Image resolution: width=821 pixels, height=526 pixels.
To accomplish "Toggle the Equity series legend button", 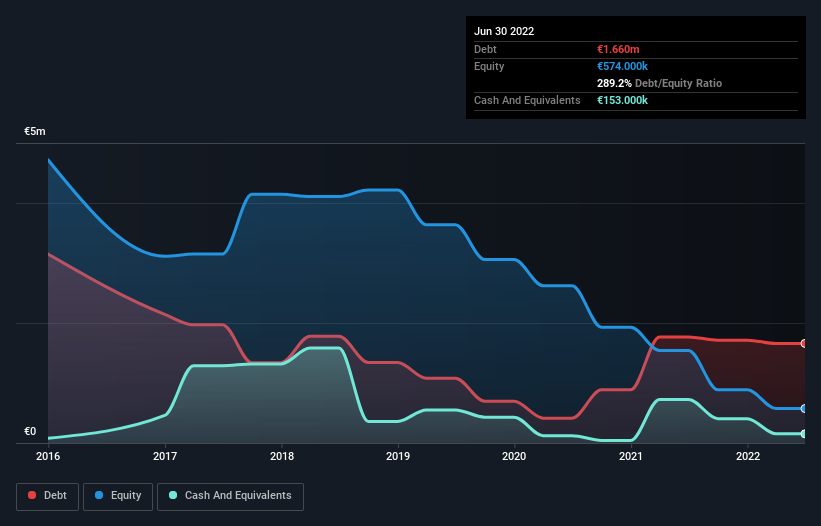I will coord(118,496).
